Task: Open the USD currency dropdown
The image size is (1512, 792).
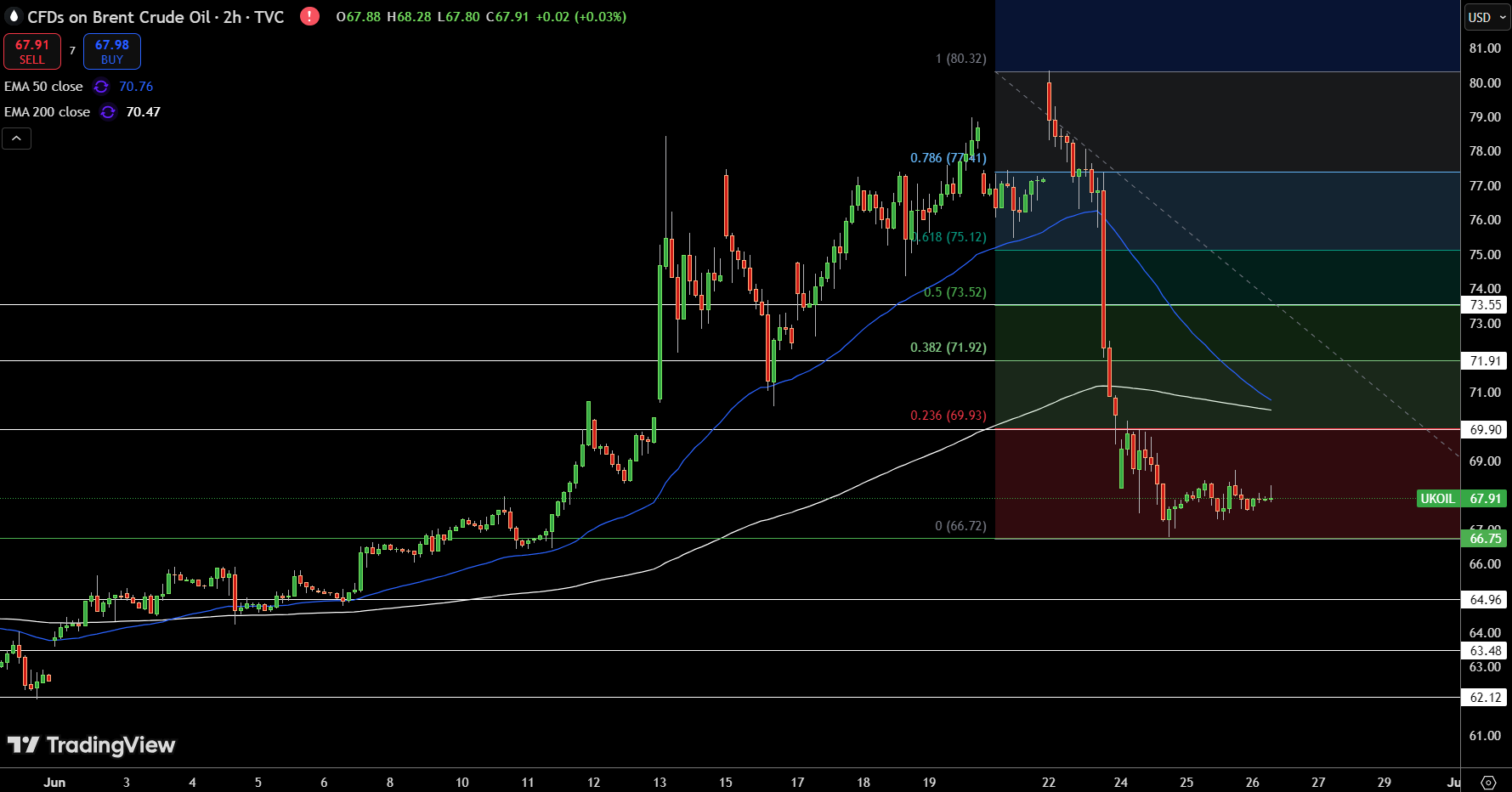Action: tap(1487, 17)
